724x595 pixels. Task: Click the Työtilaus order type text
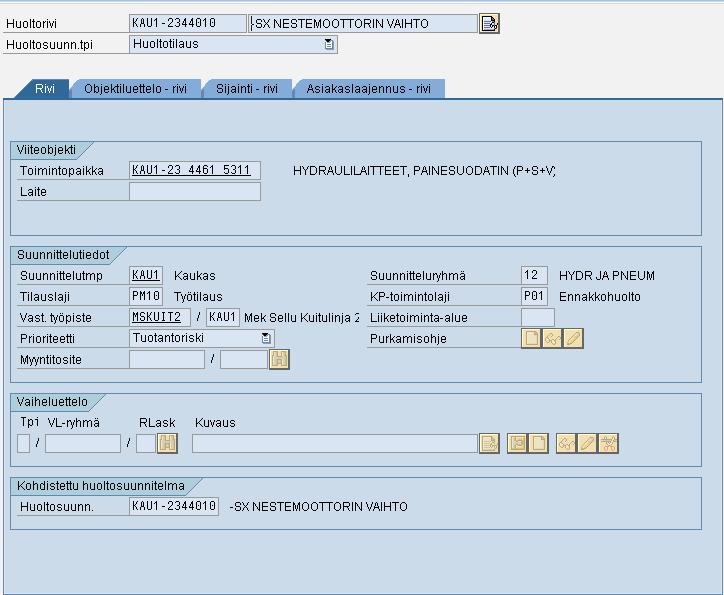coord(198,297)
